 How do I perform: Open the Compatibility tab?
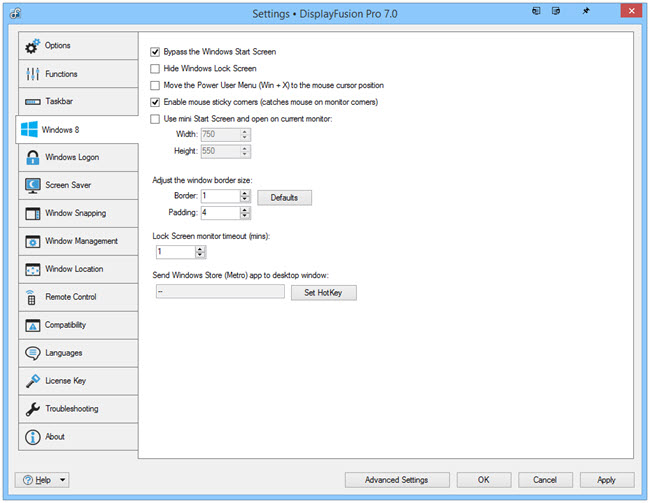tap(78, 326)
